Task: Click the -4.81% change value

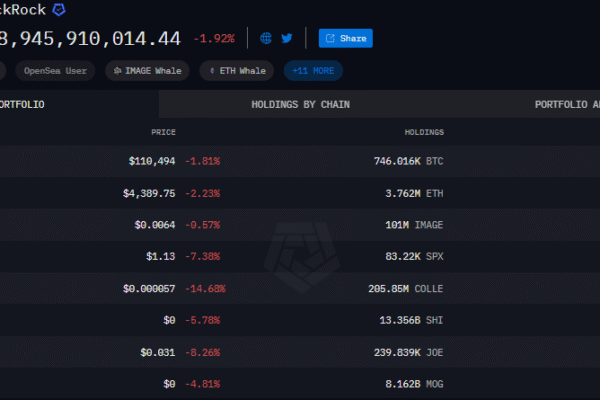Action: click(x=203, y=384)
